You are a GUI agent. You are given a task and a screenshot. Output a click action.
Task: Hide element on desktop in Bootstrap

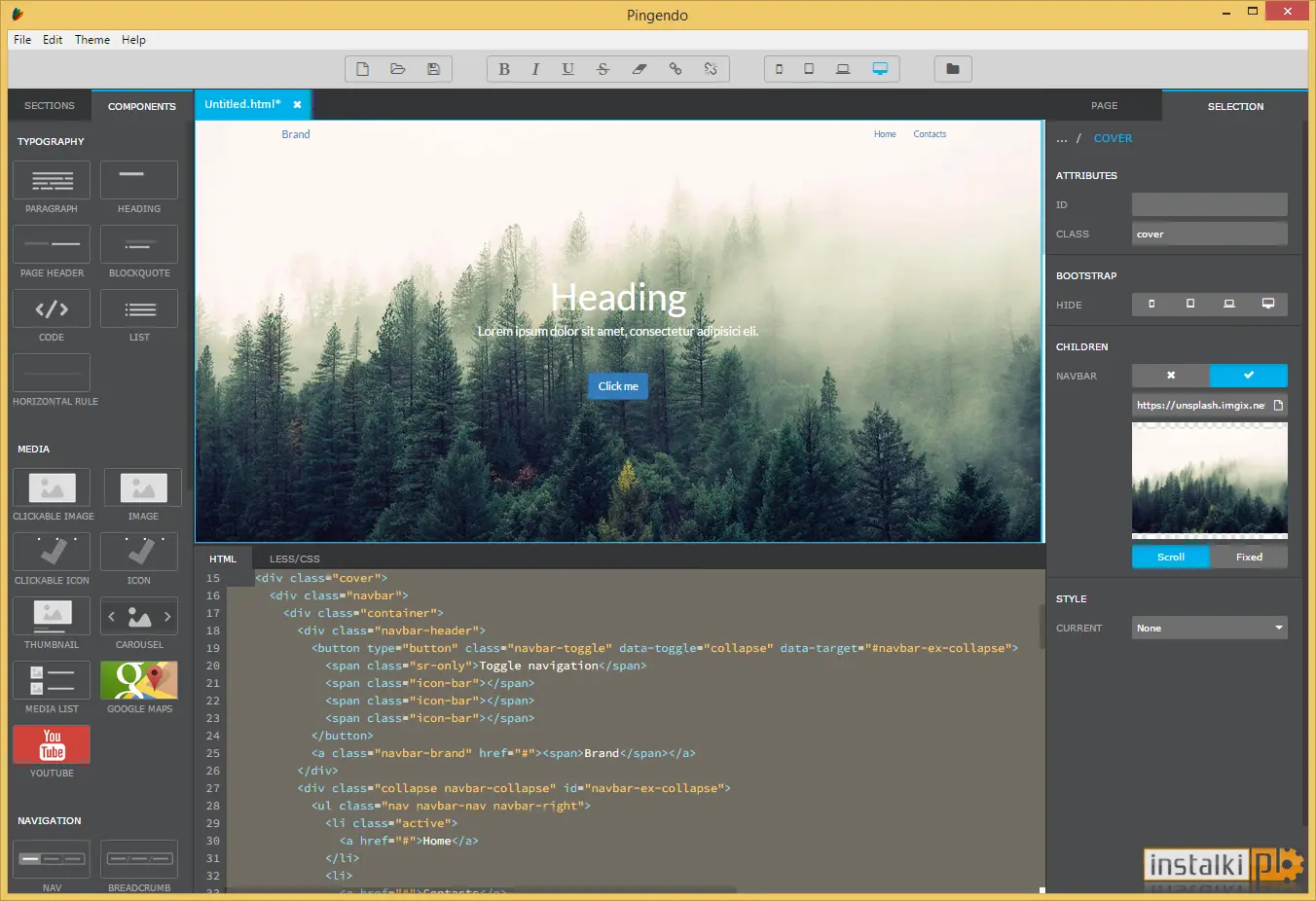[x=1268, y=305]
